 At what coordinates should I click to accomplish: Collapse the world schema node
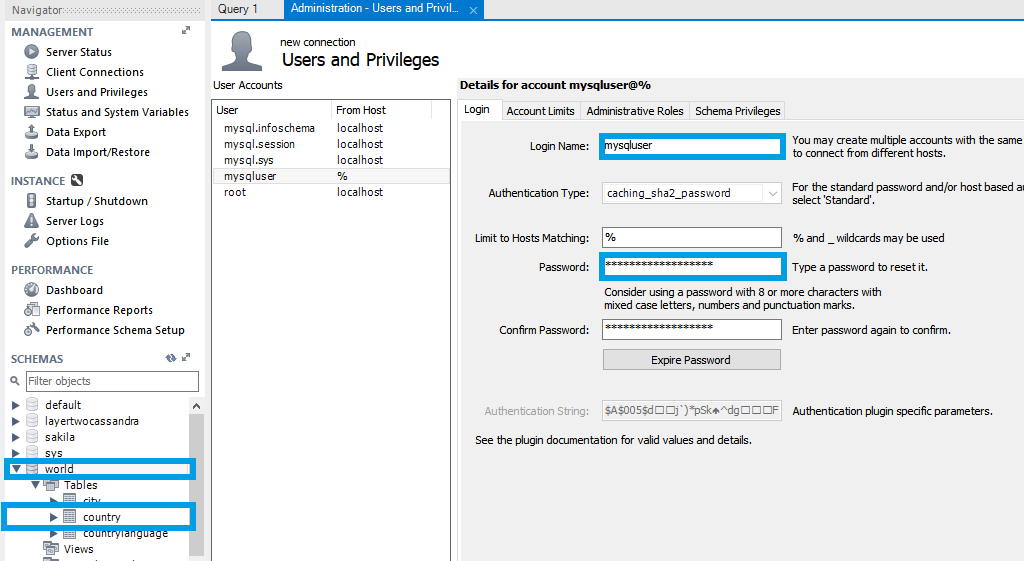(x=16, y=469)
